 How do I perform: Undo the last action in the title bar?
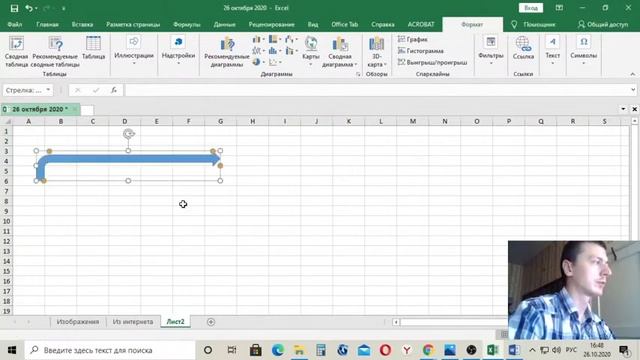coord(29,8)
